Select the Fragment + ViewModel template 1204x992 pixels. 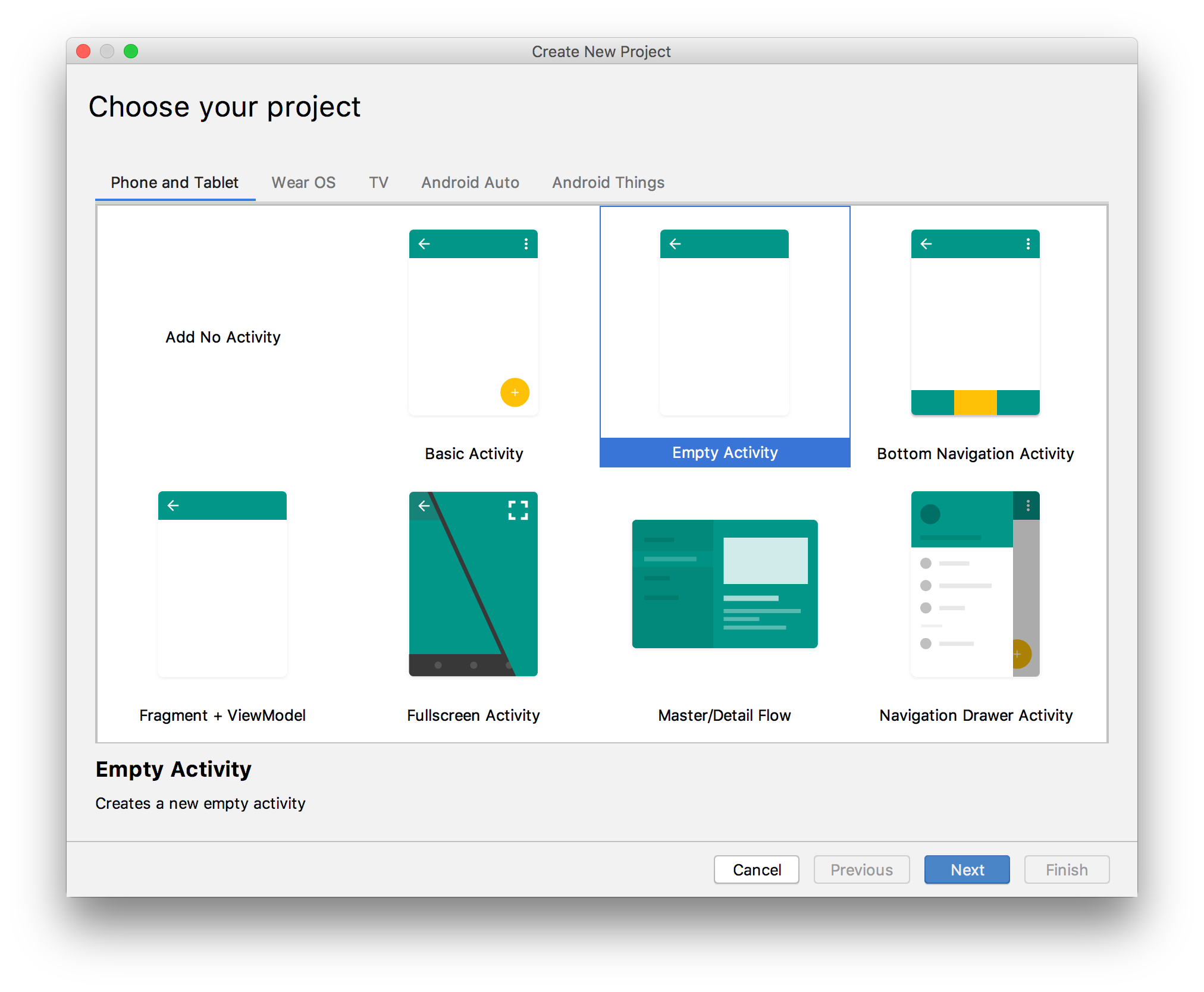point(222,586)
